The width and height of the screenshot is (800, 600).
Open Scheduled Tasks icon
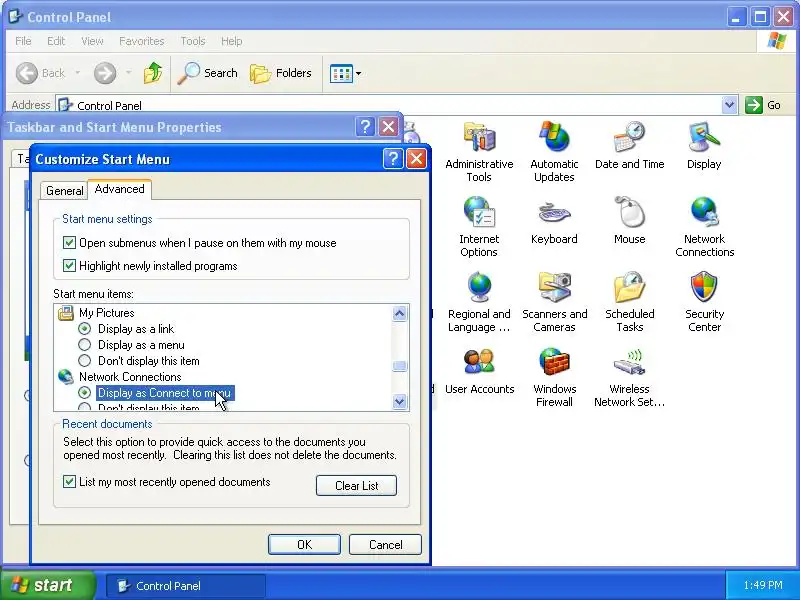630,287
